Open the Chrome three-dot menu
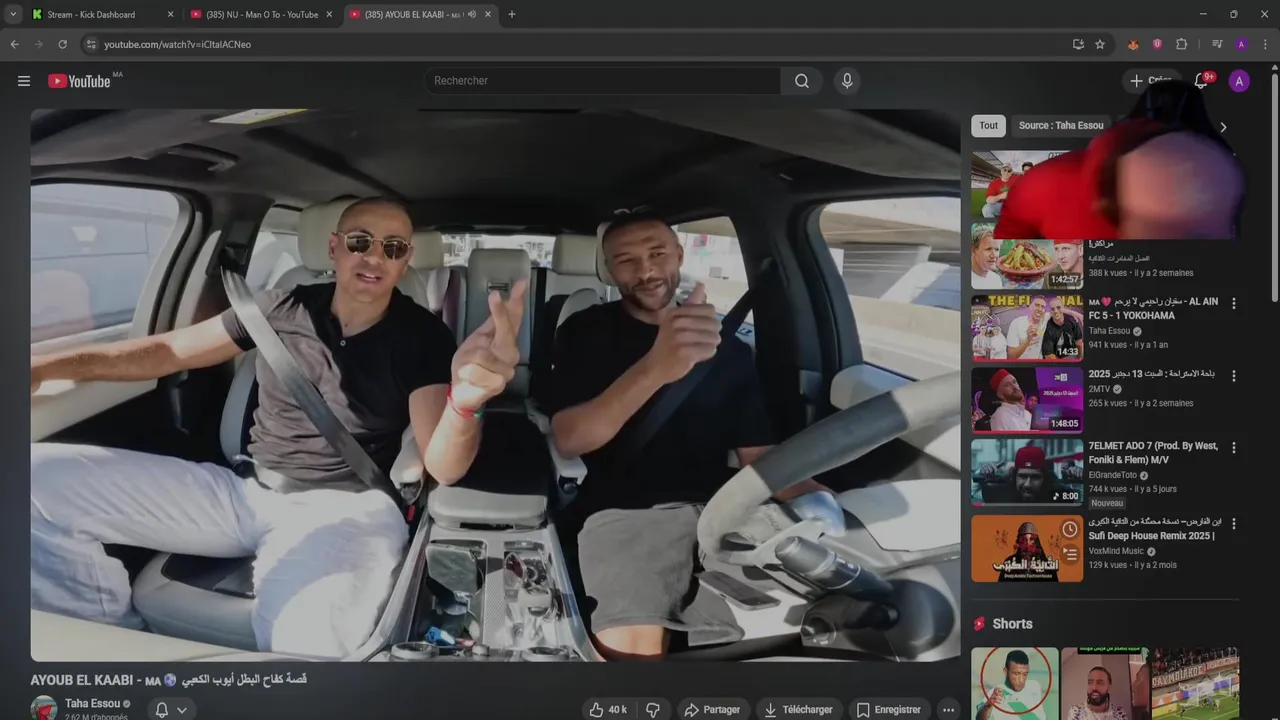The width and height of the screenshot is (1280, 720). point(1265,44)
